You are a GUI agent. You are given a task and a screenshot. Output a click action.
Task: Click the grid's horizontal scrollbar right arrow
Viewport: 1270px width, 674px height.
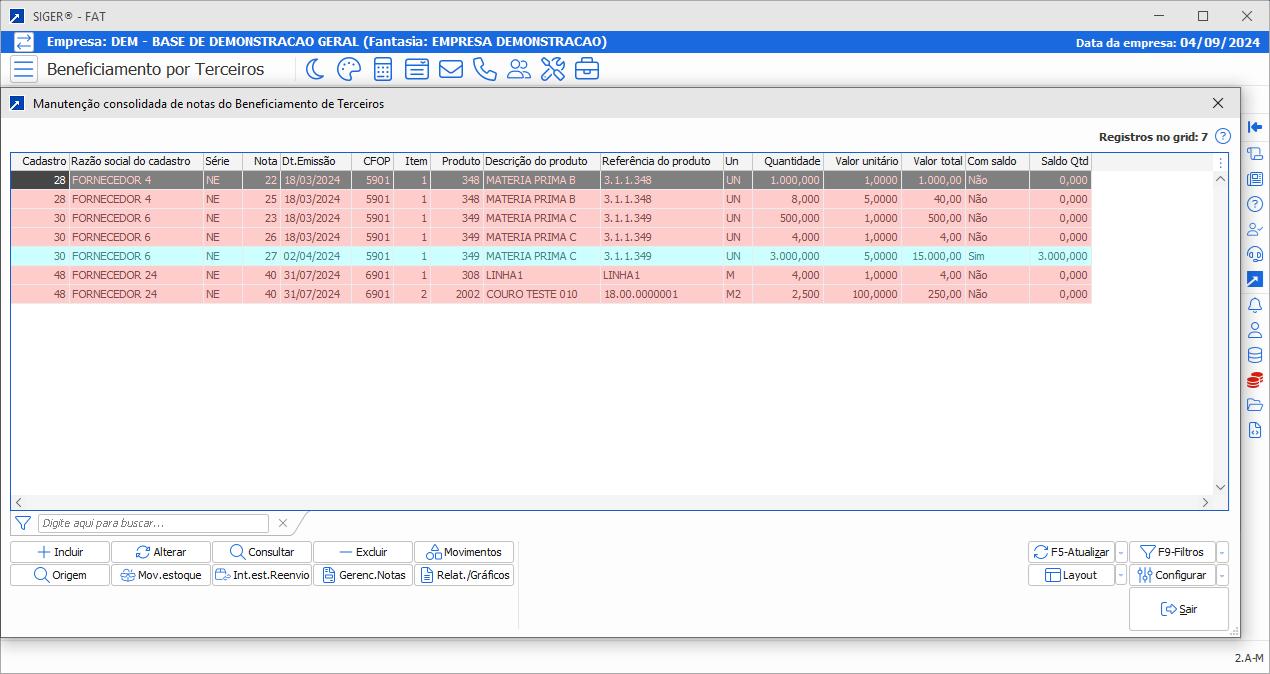pos(1206,502)
